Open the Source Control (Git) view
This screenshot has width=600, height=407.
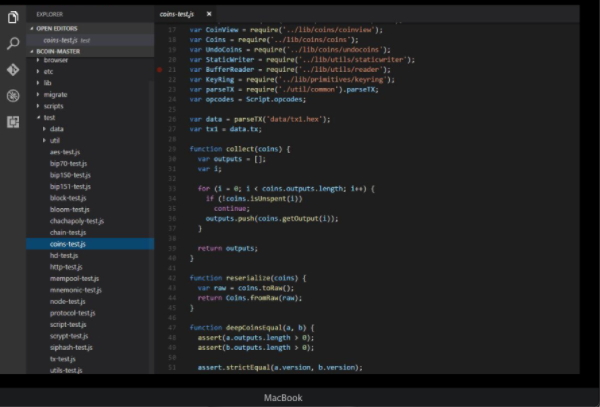tap(13, 70)
